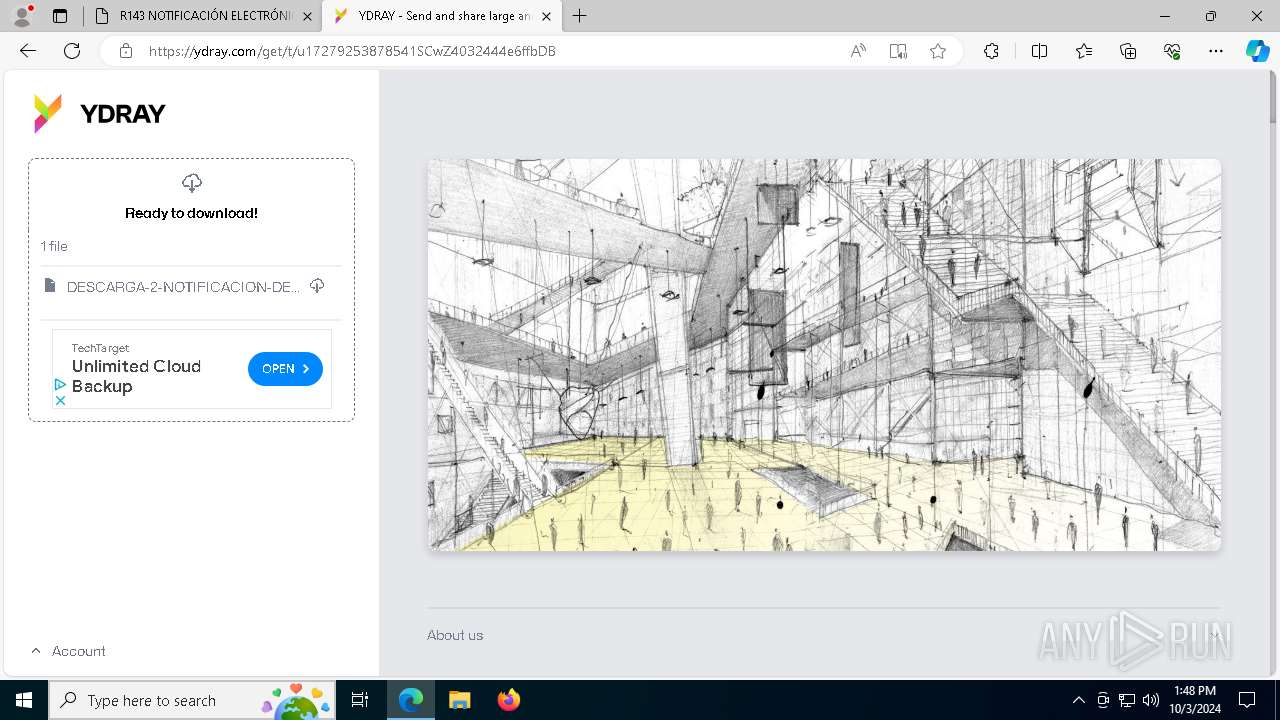The image size is (1280, 720).
Task: Open Microsoft Edge from taskbar
Action: click(411, 700)
